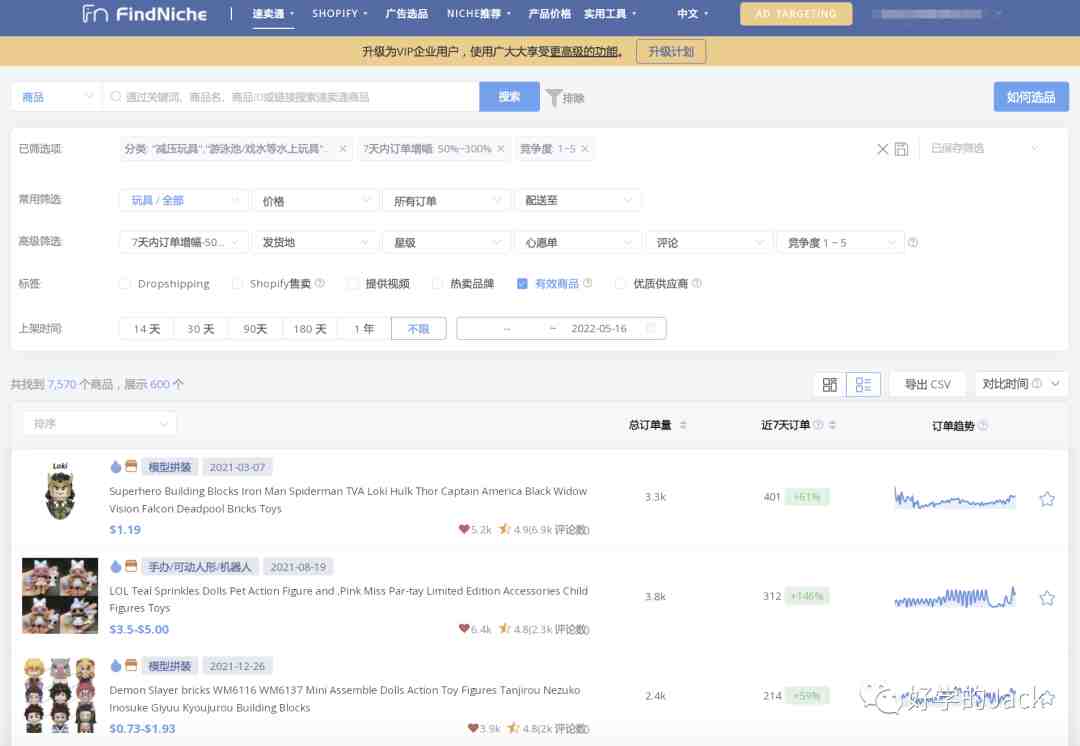Open the Loki figure product thumbnail

[x=60, y=490]
